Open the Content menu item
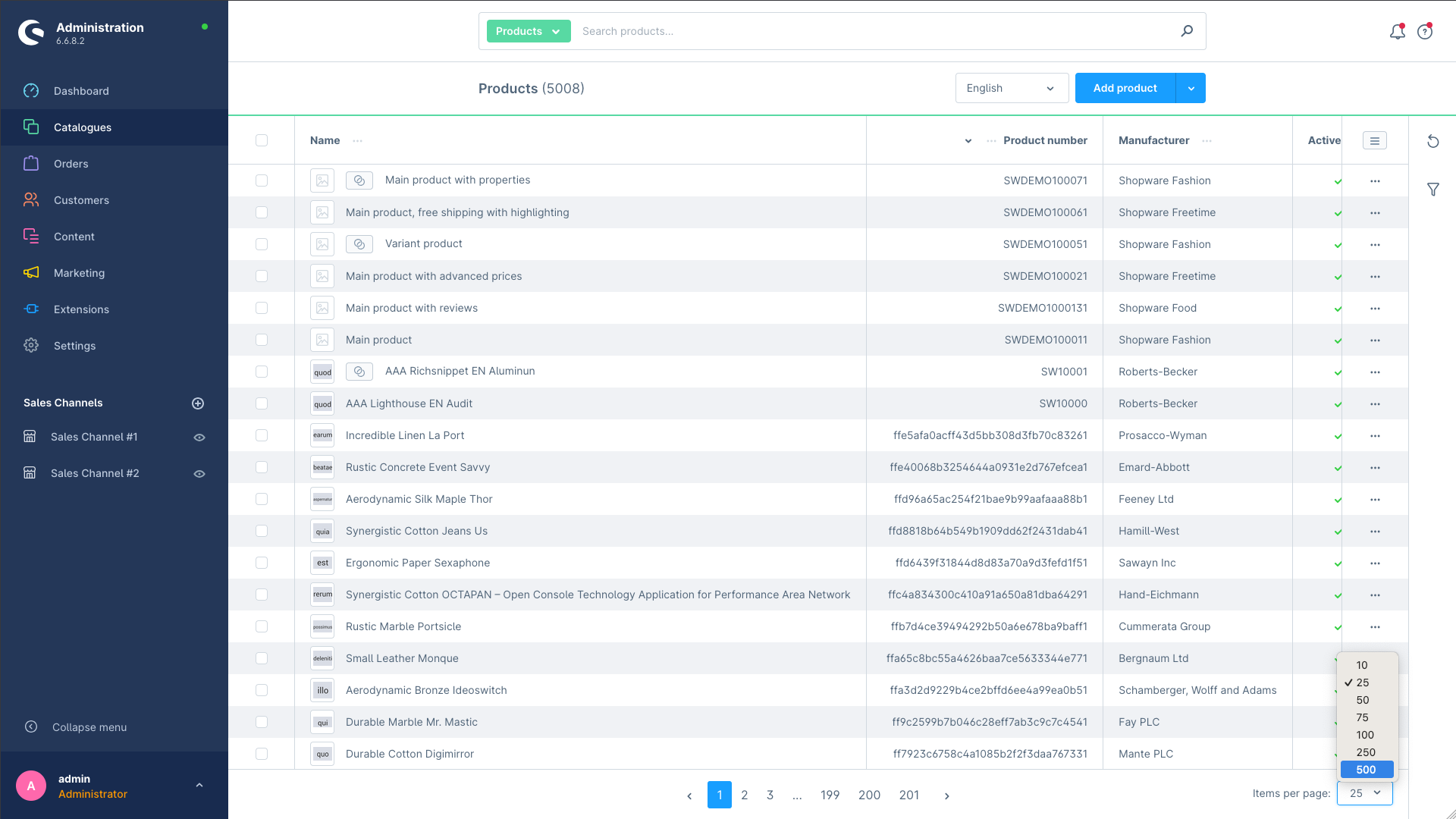 click(x=74, y=236)
